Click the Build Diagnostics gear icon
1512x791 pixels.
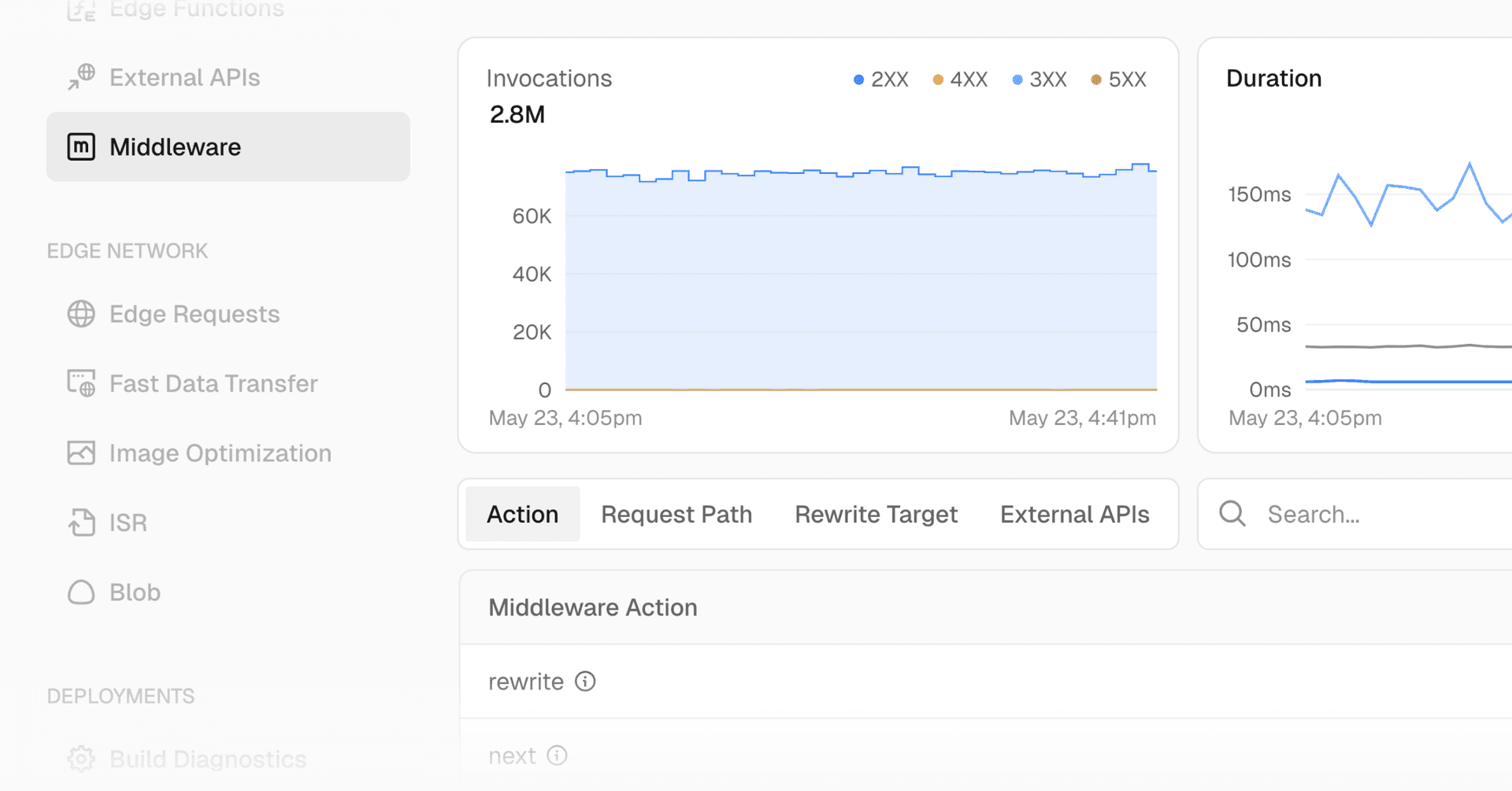point(81,759)
